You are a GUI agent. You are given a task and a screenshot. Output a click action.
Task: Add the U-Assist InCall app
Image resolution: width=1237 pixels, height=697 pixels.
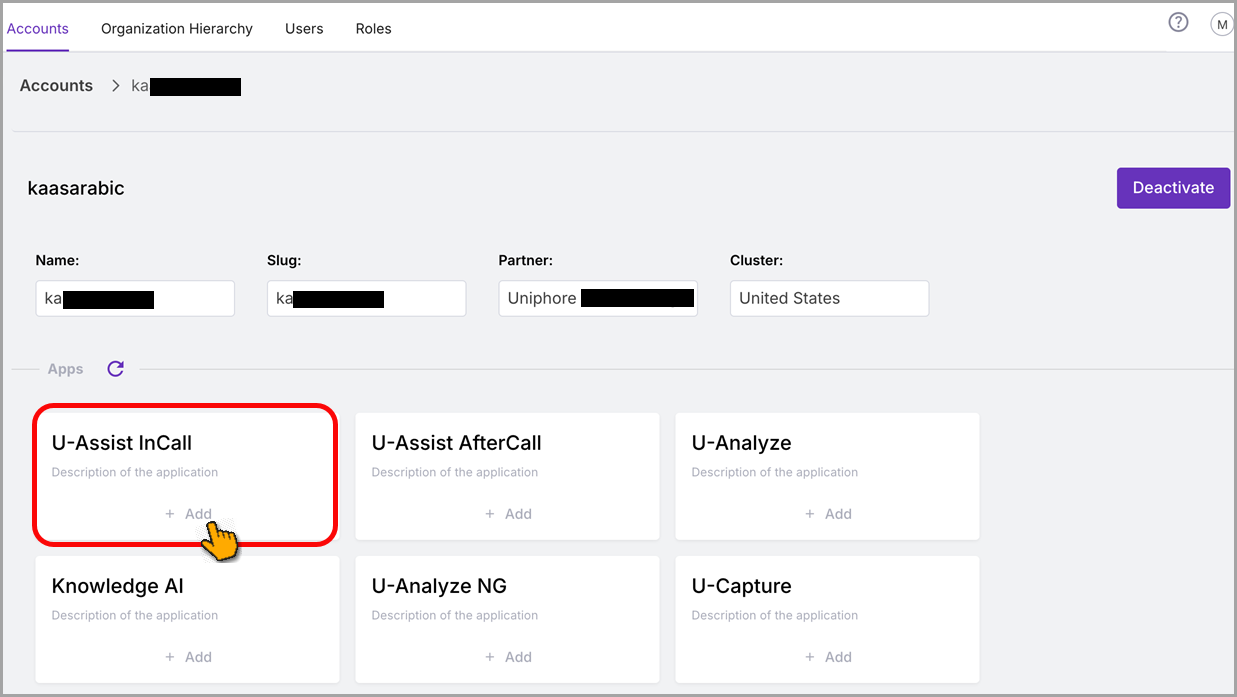tap(188, 514)
